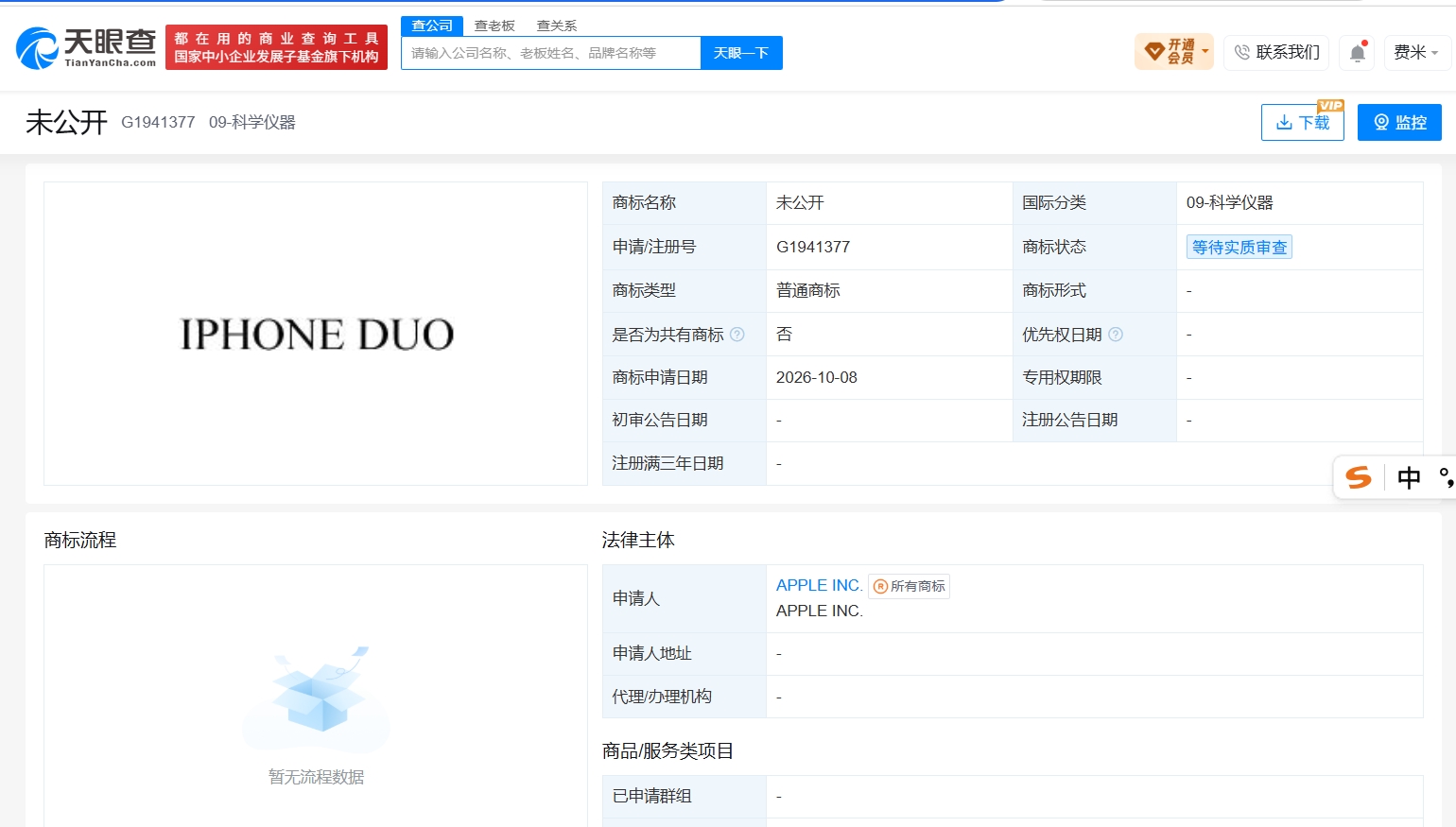
Task: Click help icon next to 是否为共有商标
Action: (x=737, y=335)
